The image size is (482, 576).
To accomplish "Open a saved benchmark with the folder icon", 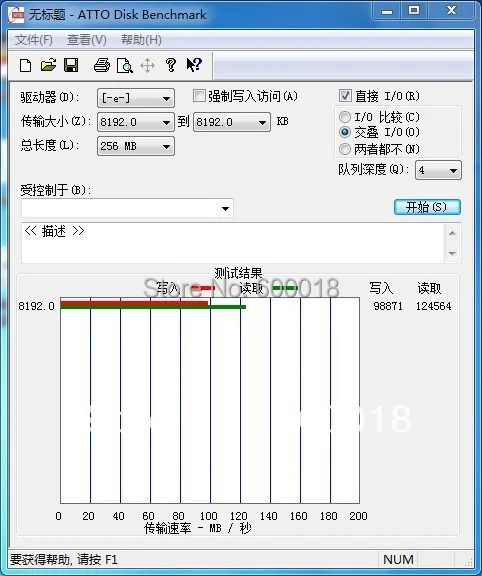I will [x=48, y=65].
